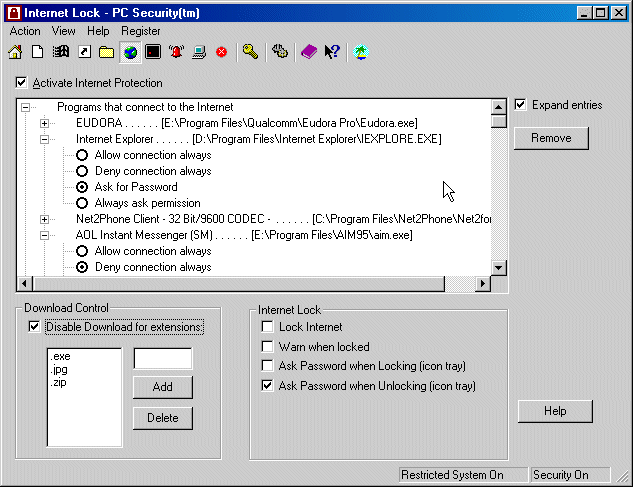
Task: Select .jpg in extensions list
Action: pos(59,369)
